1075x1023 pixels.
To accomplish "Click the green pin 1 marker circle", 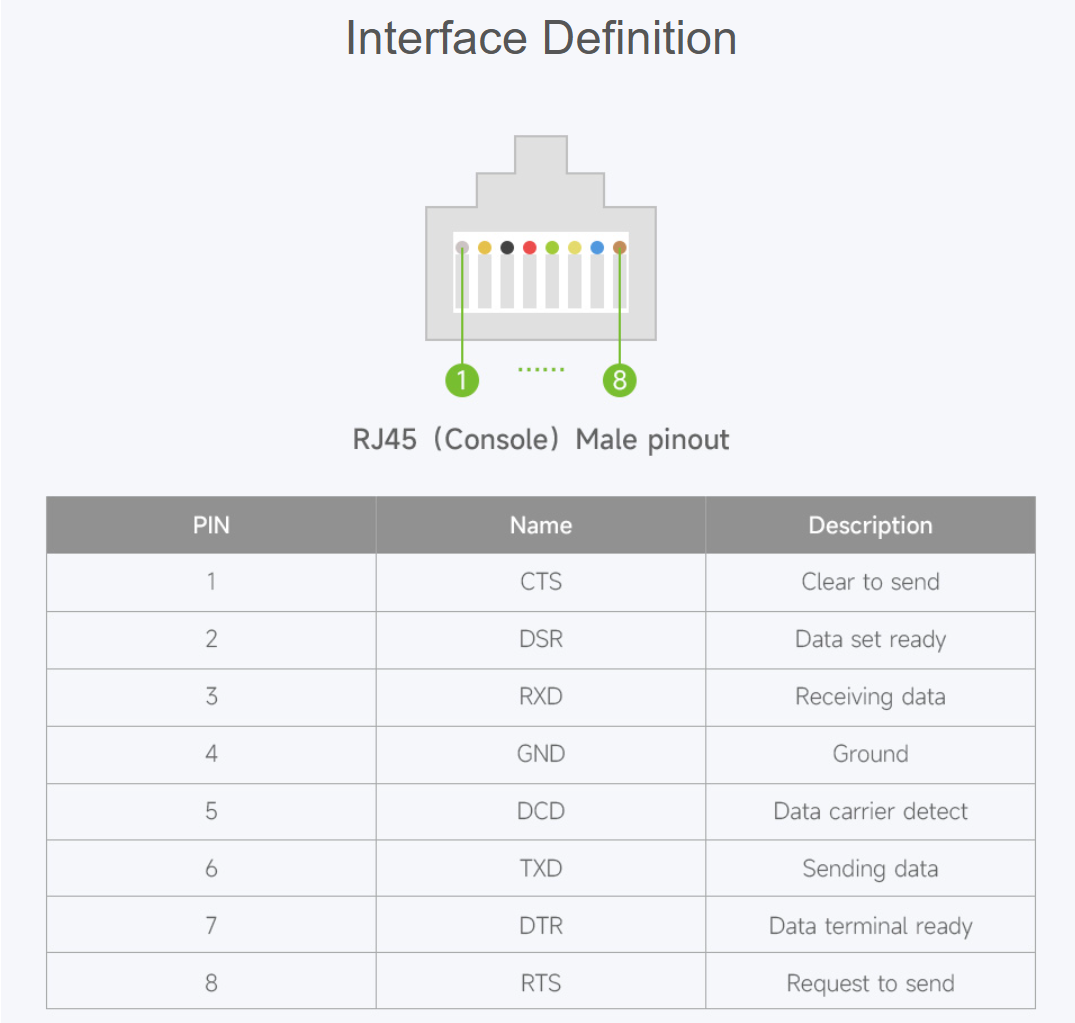I will click(x=462, y=380).
